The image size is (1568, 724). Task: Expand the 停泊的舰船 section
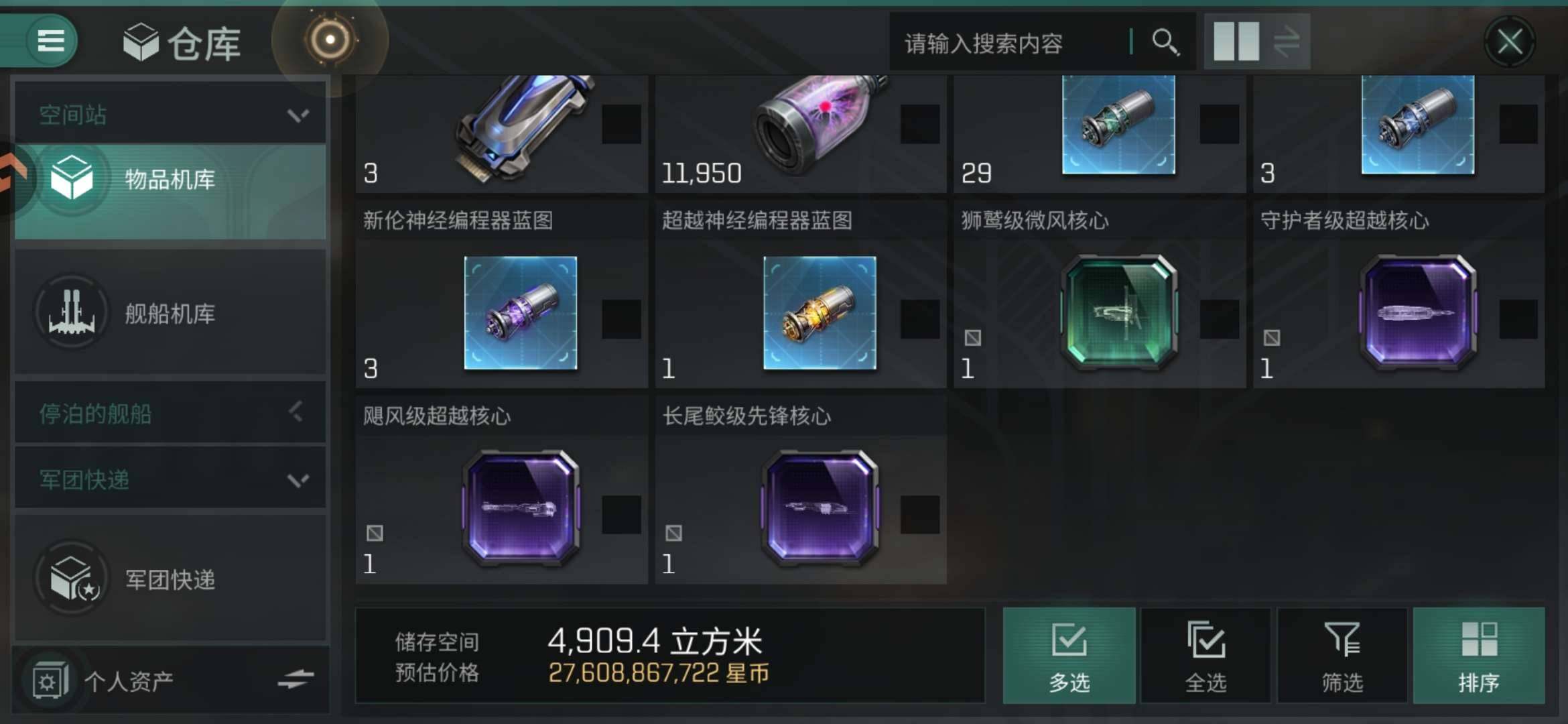click(170, 413)
